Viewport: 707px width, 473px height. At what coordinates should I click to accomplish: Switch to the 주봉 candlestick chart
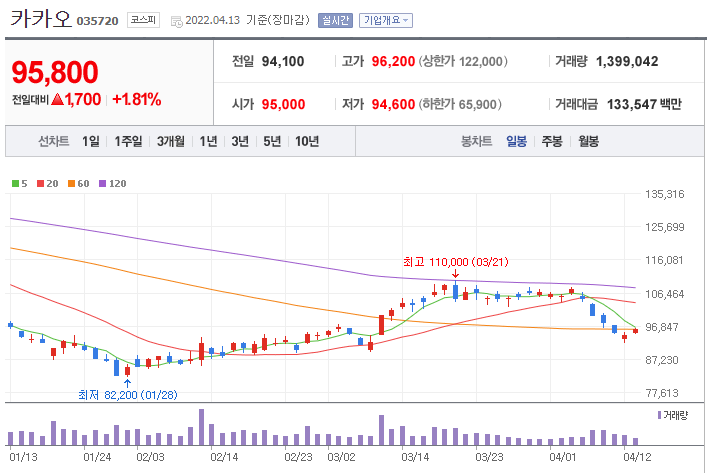[x=552, y=142]
